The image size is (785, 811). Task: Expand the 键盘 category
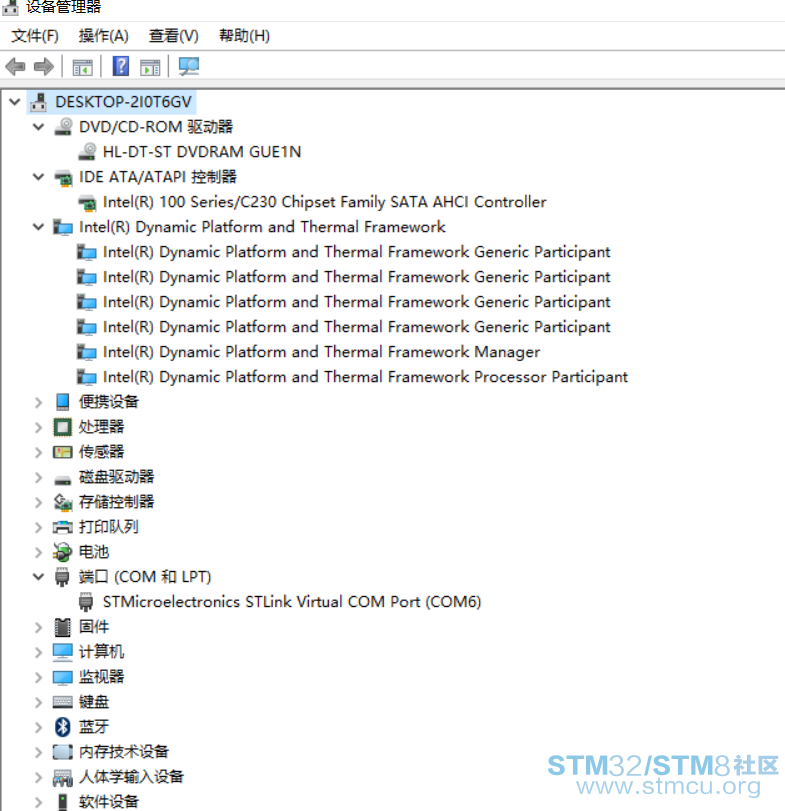38,702
